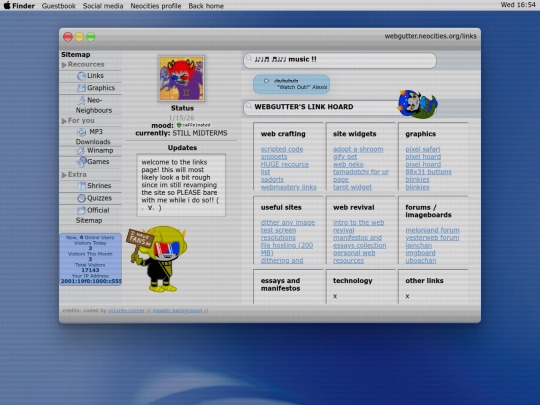
Task: Collapse the Extra section triangle
Action: click(x=64, y=175)
